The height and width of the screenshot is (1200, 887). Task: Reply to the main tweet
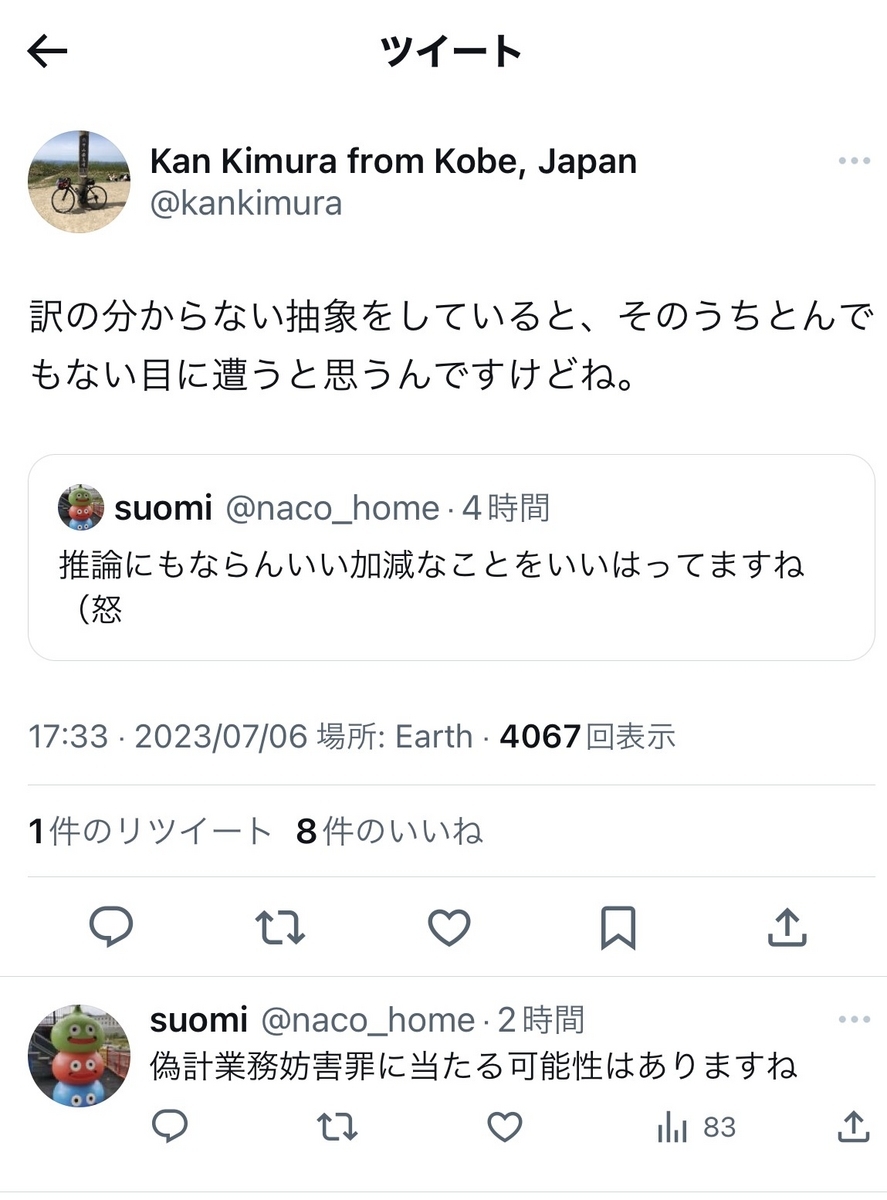coord(111,928)
